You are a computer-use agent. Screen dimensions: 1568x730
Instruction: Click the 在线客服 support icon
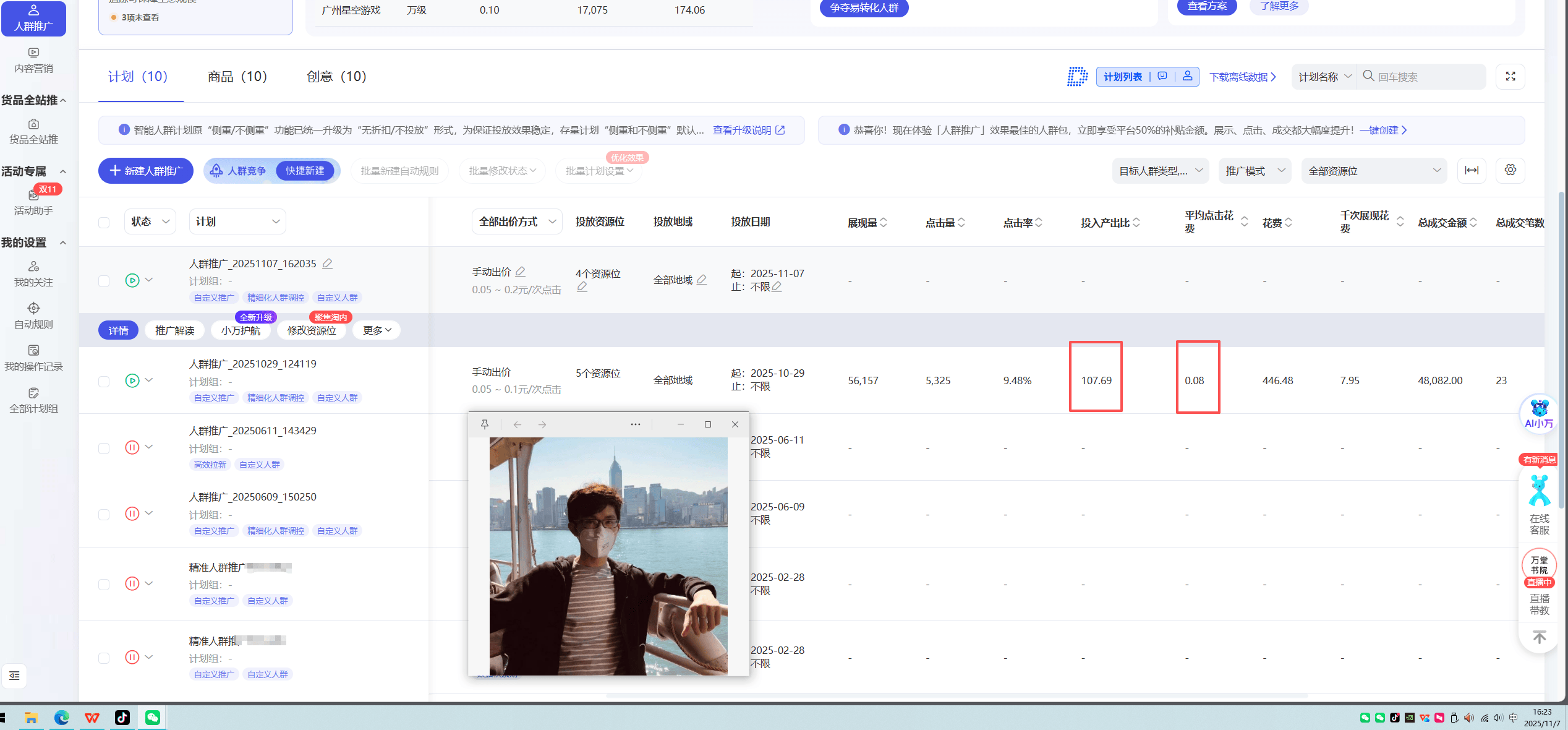tap(1538, 503)
